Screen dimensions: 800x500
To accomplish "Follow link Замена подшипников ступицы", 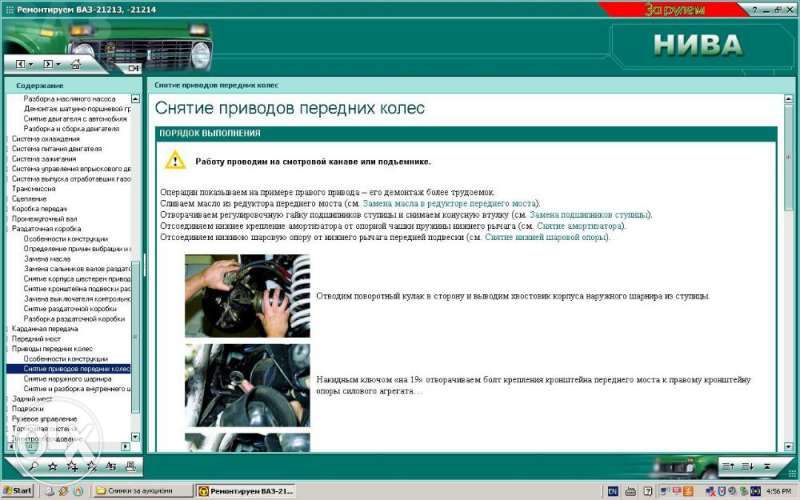I will [x=589, y=214].
